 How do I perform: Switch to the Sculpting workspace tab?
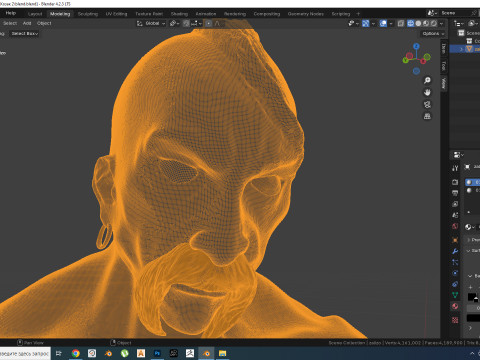(x=88, y=14)
